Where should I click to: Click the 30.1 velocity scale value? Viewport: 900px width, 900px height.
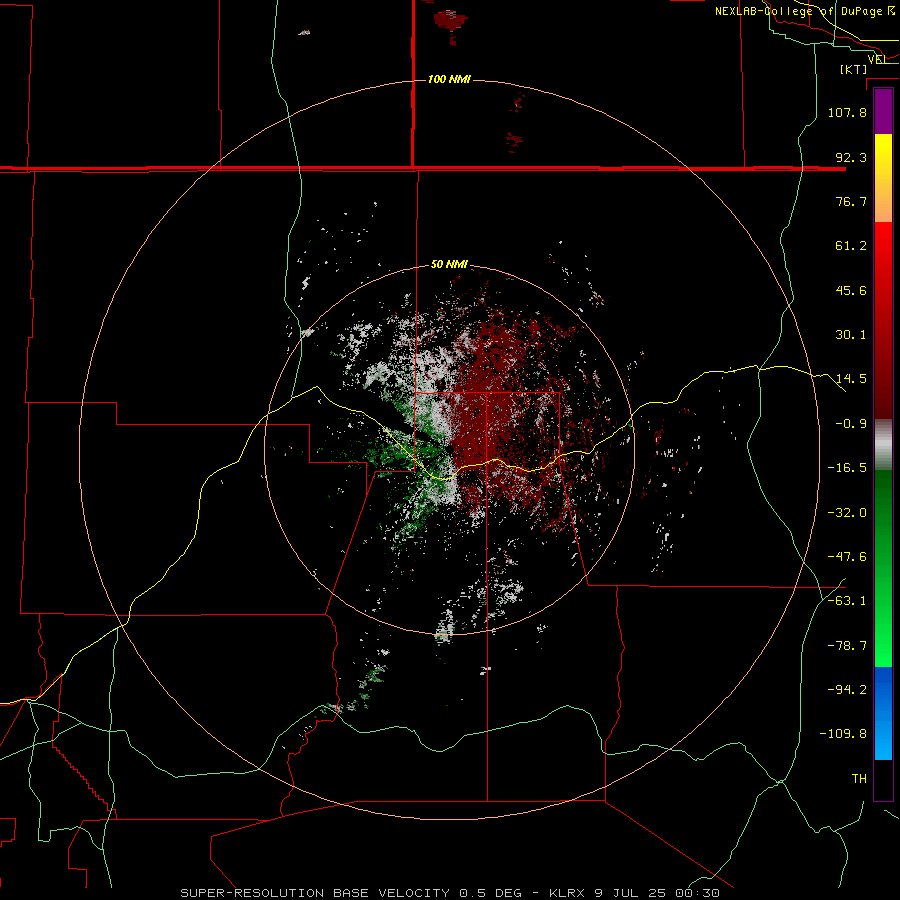point(851,335)
